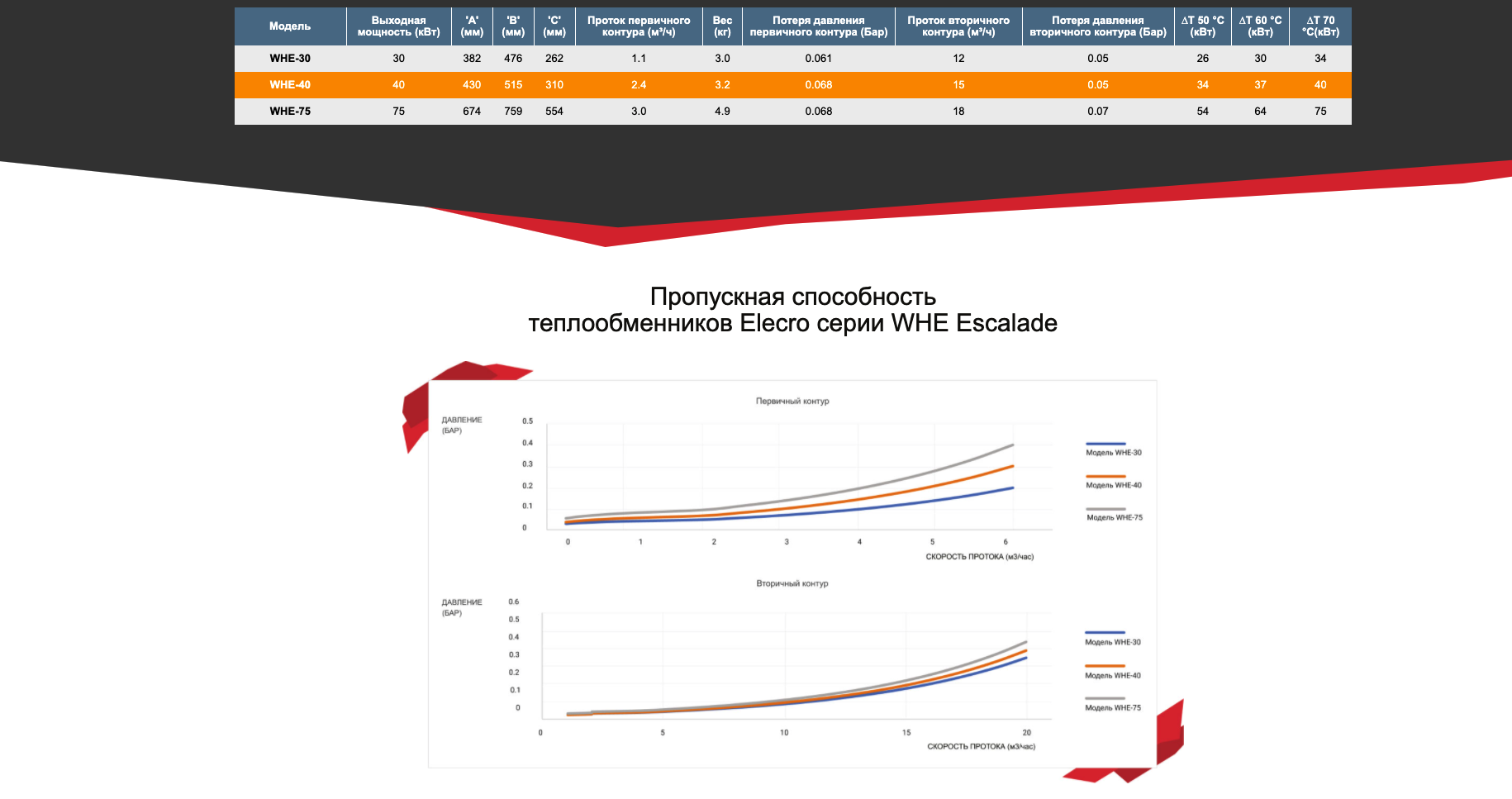Click primary chart 'СКОРОСТЬ ПРОТОКА (м3/час)' axis label
This screenshot has height=799, width=1512.
click(980, 557)
